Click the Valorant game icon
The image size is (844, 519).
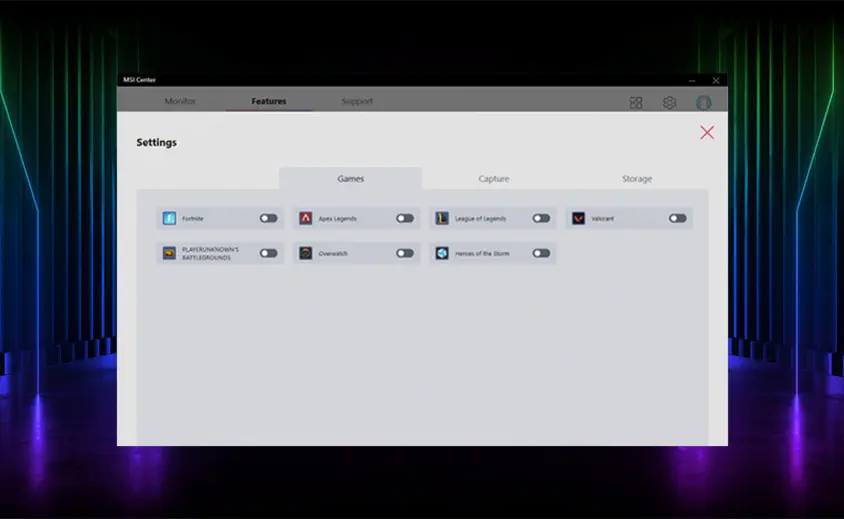[578, 218]
